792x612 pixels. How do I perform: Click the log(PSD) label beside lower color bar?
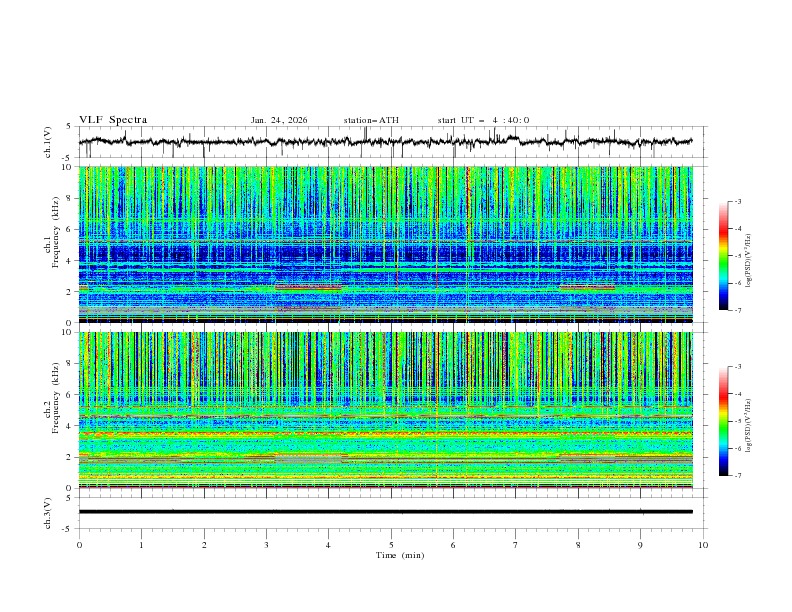click(748, 423)
